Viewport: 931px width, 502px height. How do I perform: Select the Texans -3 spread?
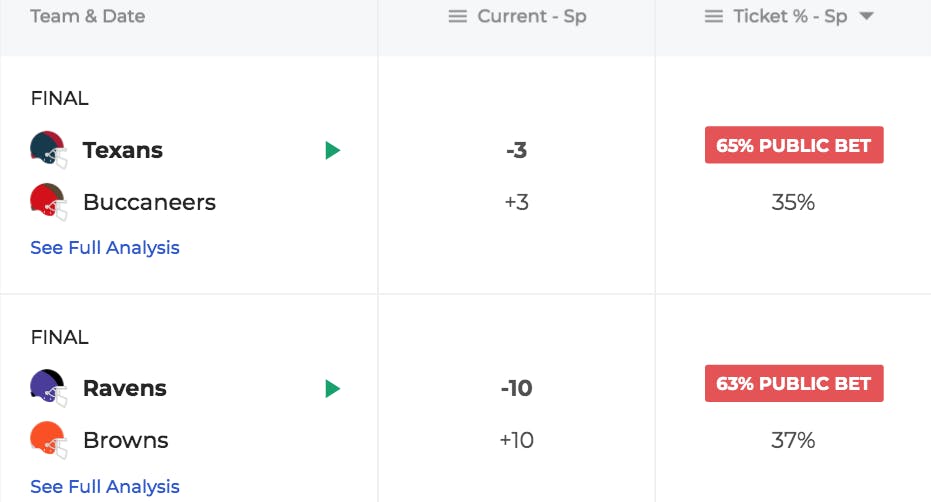point(517,150)
